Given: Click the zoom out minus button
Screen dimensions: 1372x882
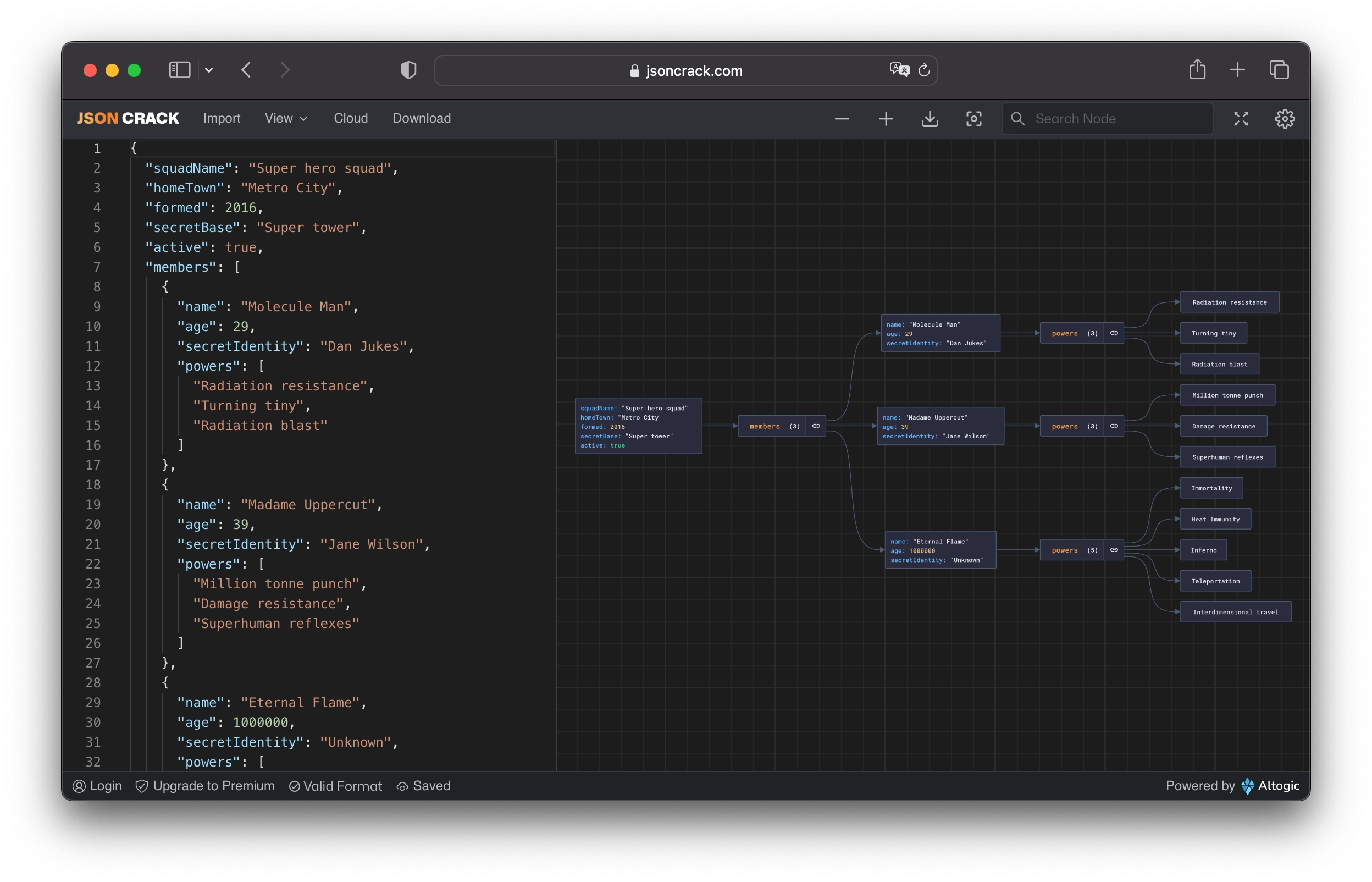Looking at the screenshot, I should point(844,119).
